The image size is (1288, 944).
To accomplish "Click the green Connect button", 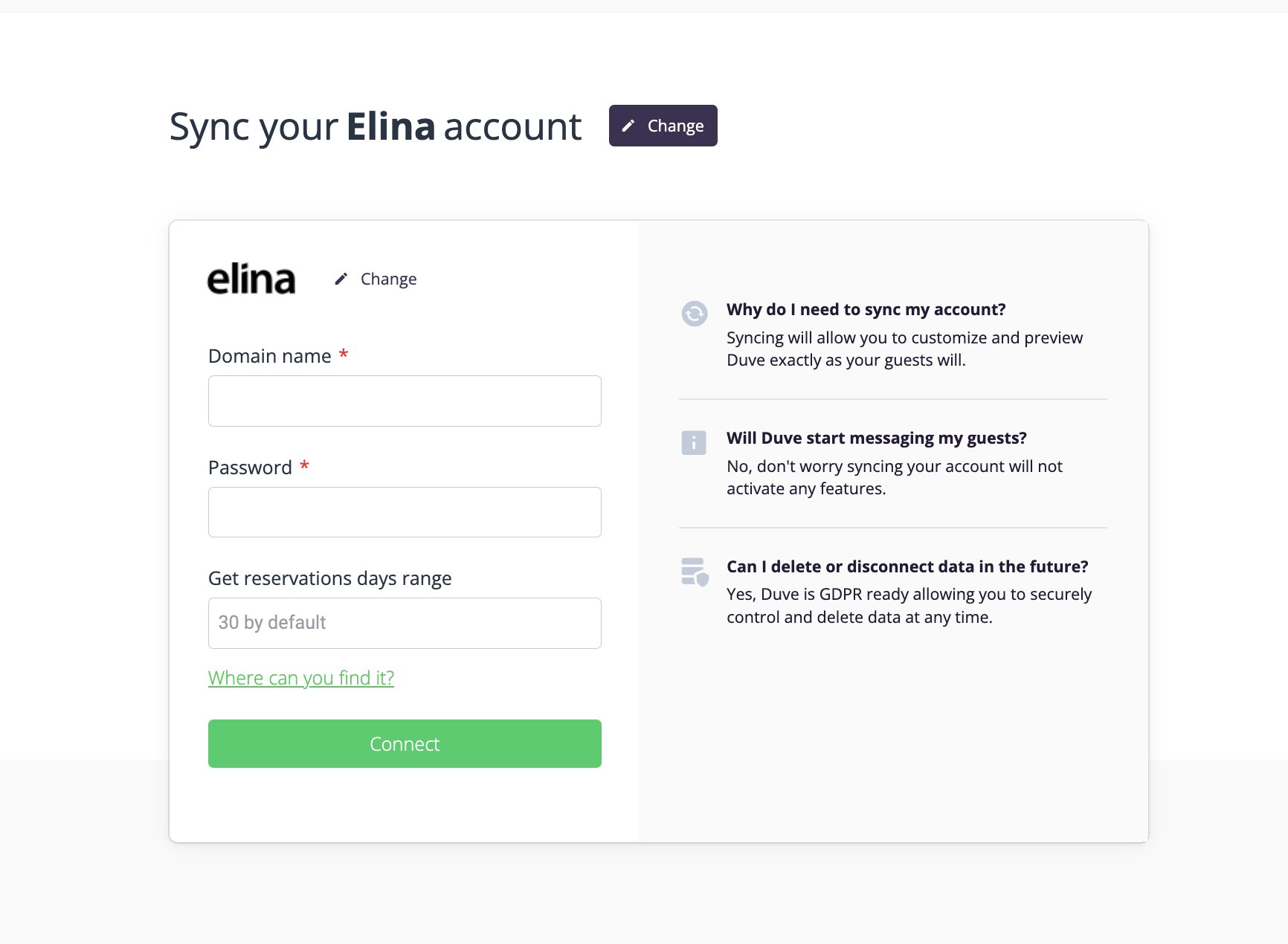I will tap(405, 743).
